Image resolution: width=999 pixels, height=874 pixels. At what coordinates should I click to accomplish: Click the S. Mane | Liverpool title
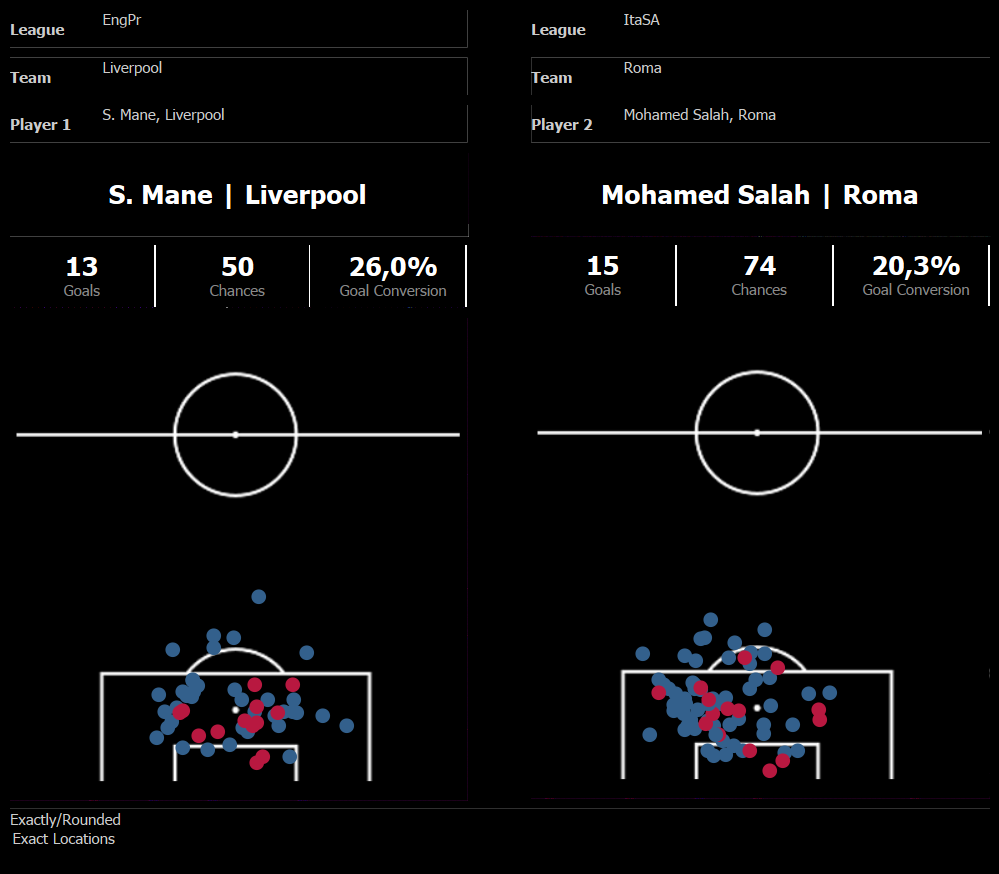(x=237, y=195)
